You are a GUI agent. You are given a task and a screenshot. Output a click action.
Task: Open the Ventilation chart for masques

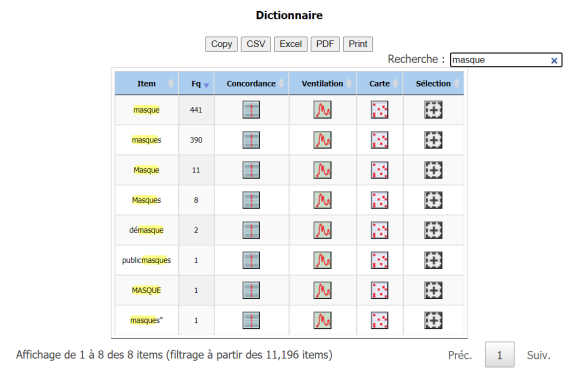[x=322, y=140]
